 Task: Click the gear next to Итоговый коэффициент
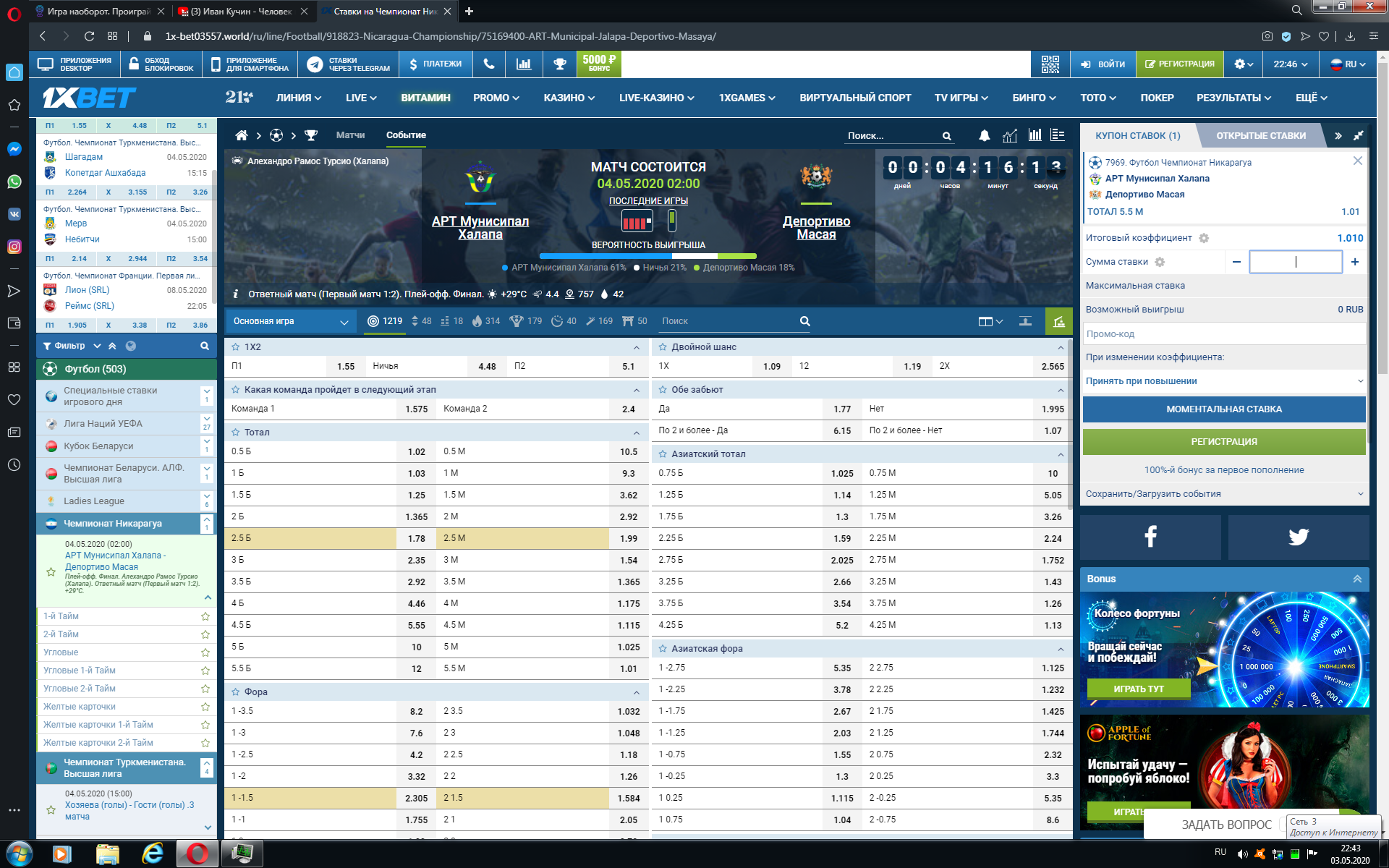tap(1204, 238)
